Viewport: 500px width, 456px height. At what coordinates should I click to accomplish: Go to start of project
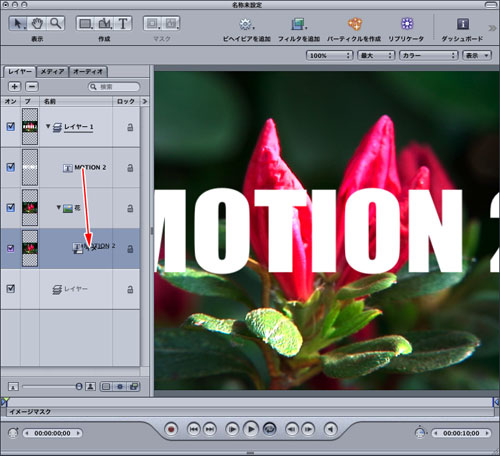(x=194, y=429)
